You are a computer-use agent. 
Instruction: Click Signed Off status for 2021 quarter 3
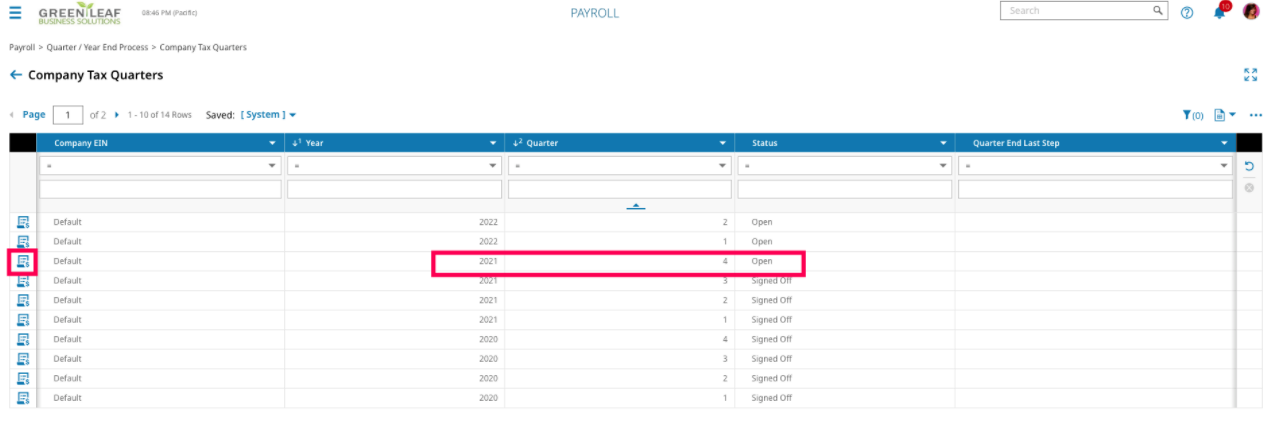pos(771,281)
